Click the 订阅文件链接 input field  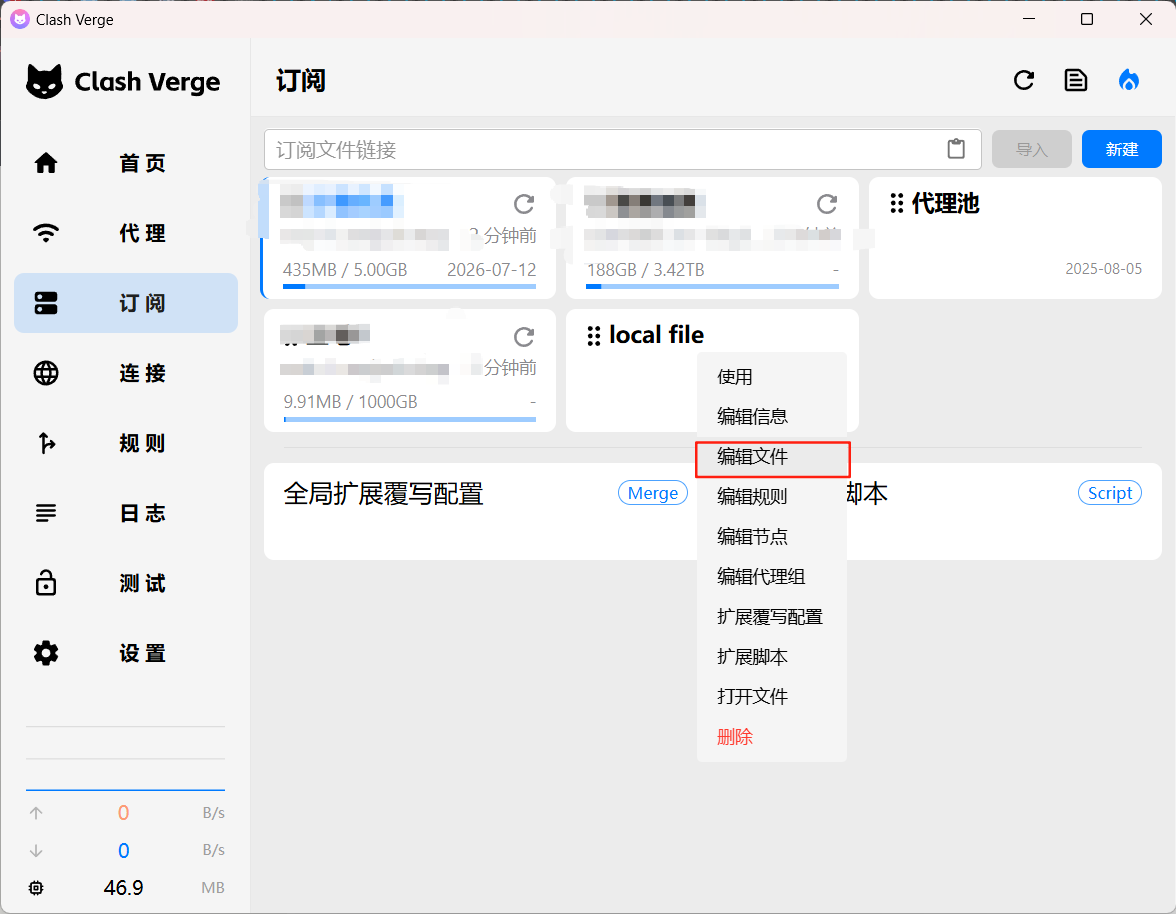pyautogui.click(x=600, y=149)
